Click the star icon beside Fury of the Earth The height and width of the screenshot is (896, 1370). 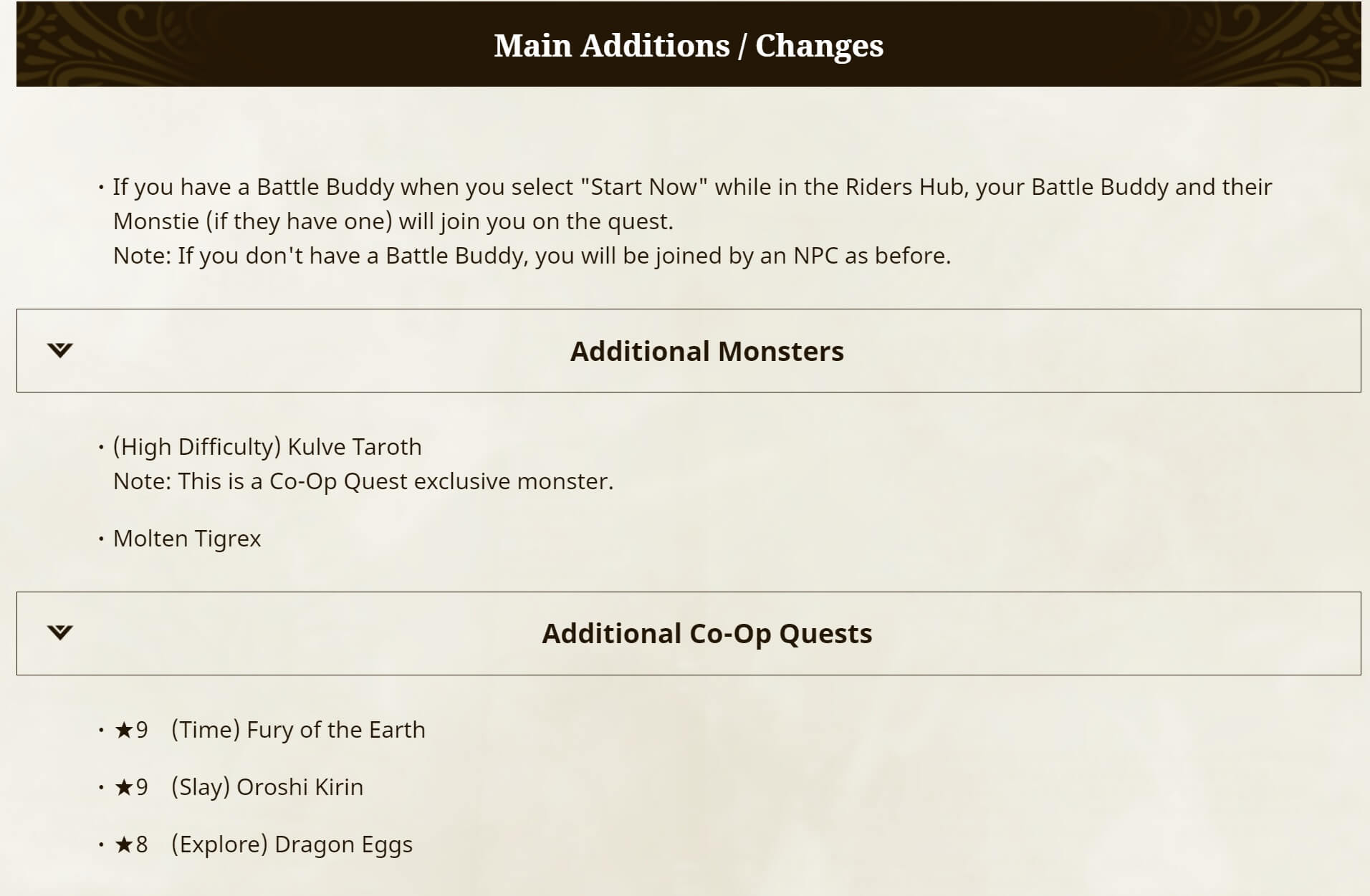tap(124, 730)
